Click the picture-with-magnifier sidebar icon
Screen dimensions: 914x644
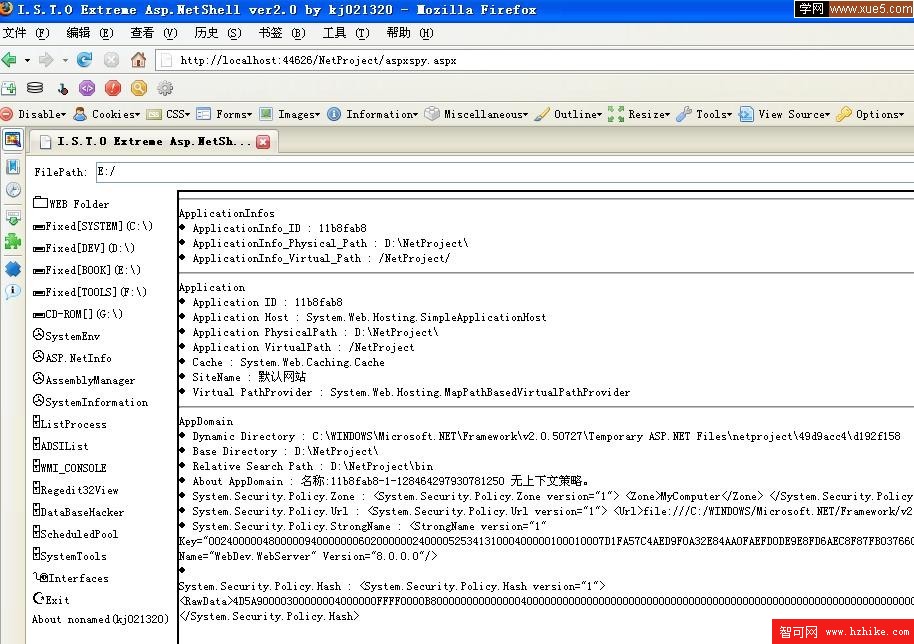pos(13,140)
